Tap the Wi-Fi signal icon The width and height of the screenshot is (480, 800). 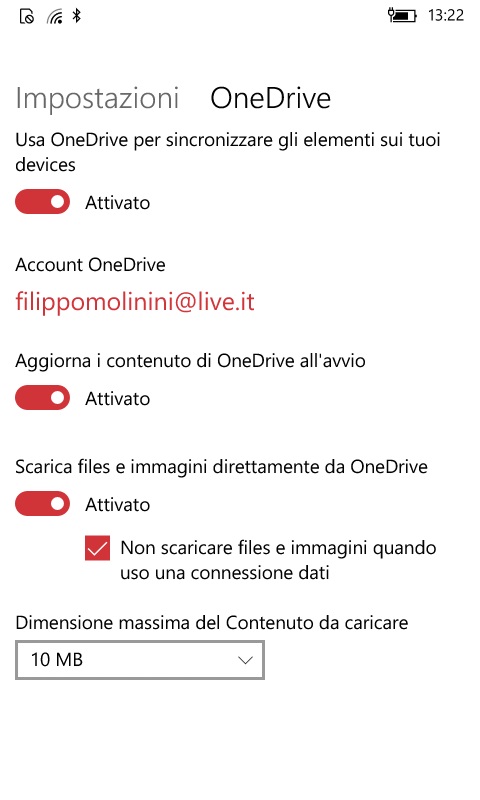tap(55, 17)
